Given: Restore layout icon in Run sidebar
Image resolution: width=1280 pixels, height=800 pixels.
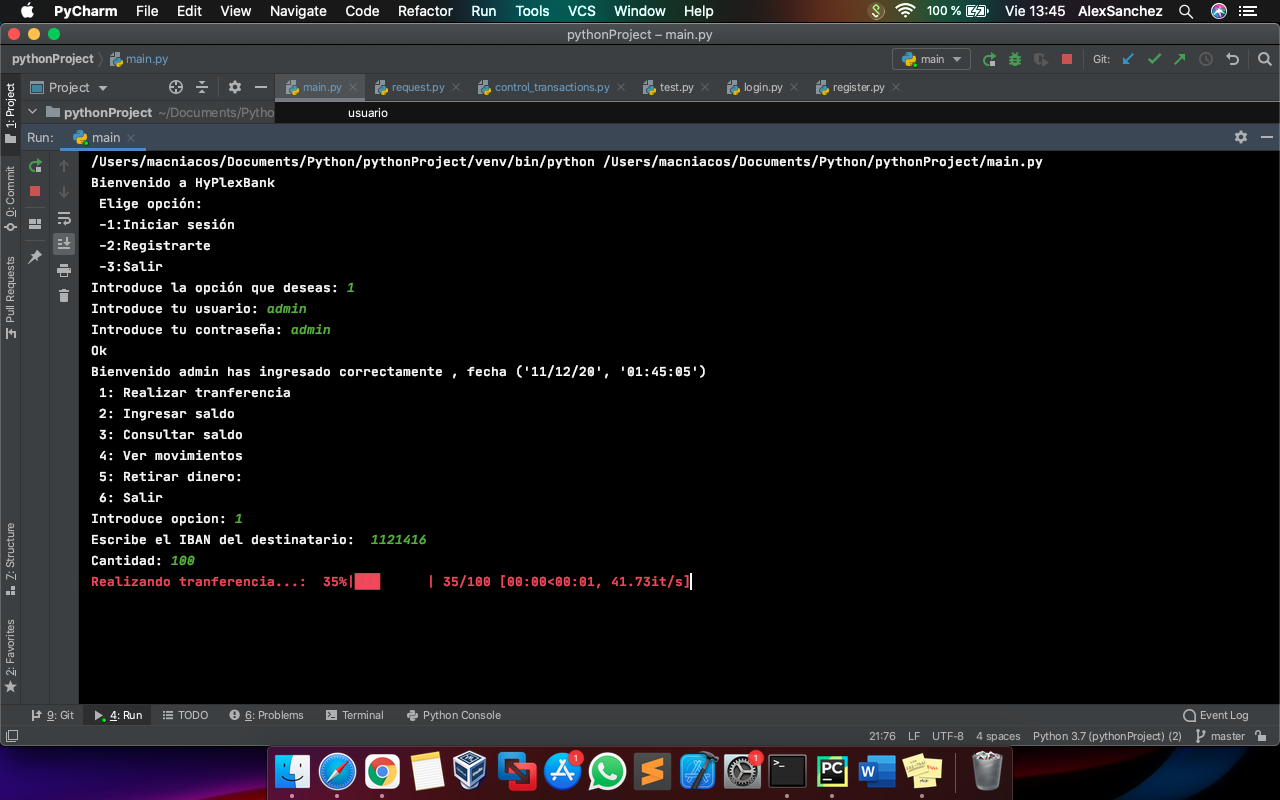Looking at the screenshot, I should coord(35,224).
